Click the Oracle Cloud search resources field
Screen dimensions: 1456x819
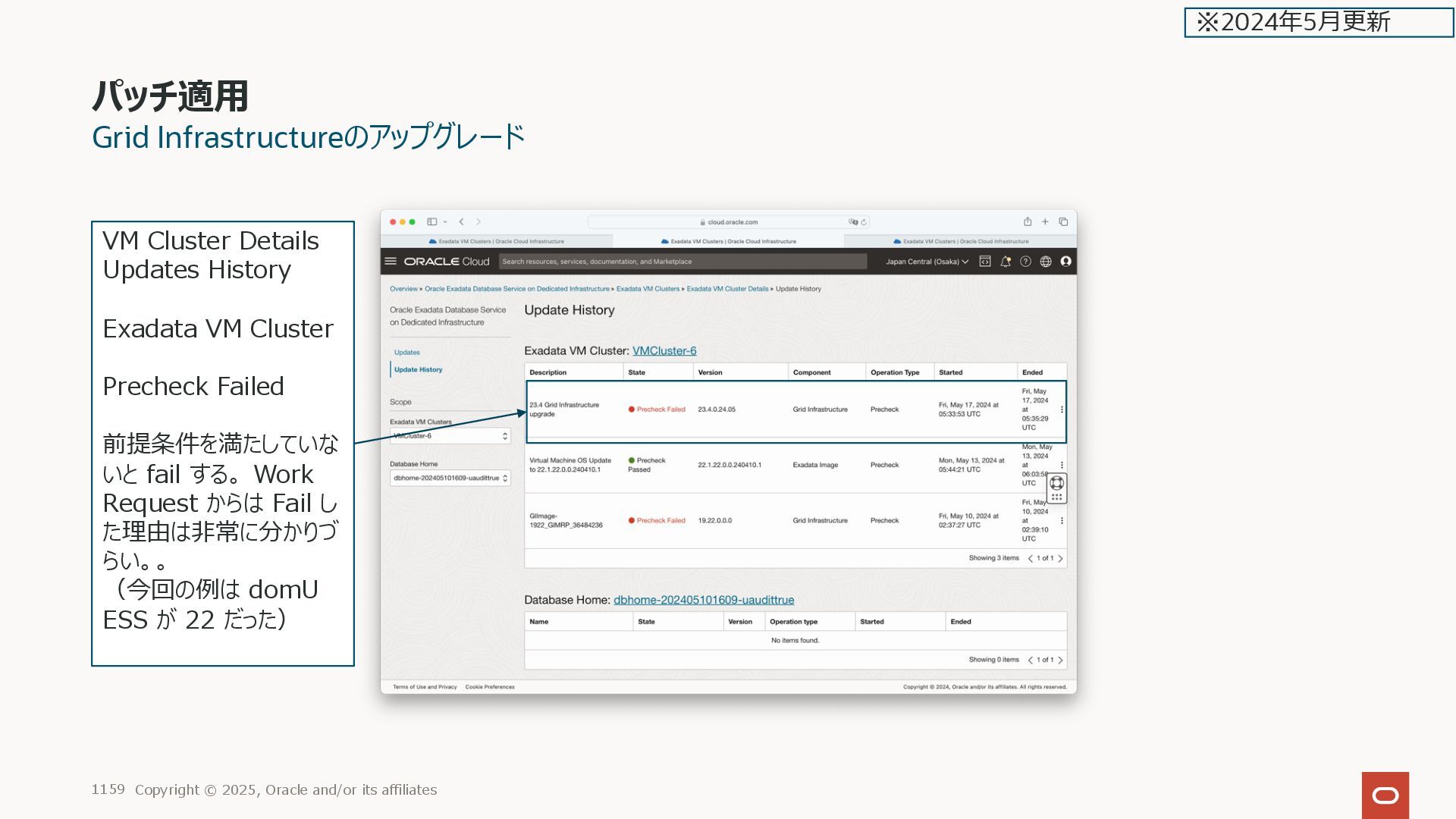[682, 262]
